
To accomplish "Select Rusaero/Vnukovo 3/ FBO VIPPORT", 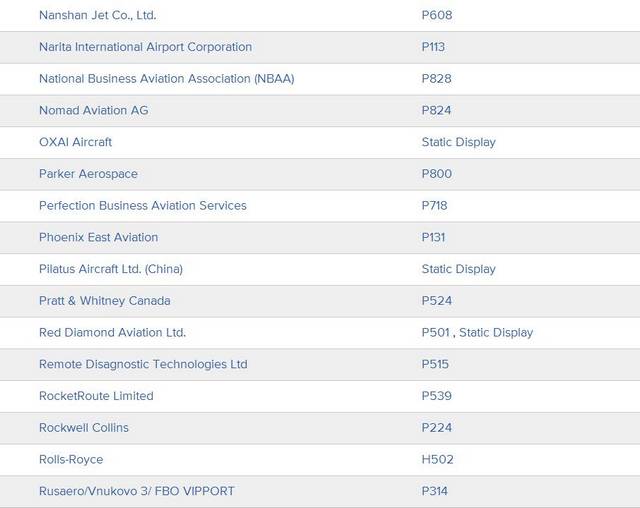I will (136, 491).
